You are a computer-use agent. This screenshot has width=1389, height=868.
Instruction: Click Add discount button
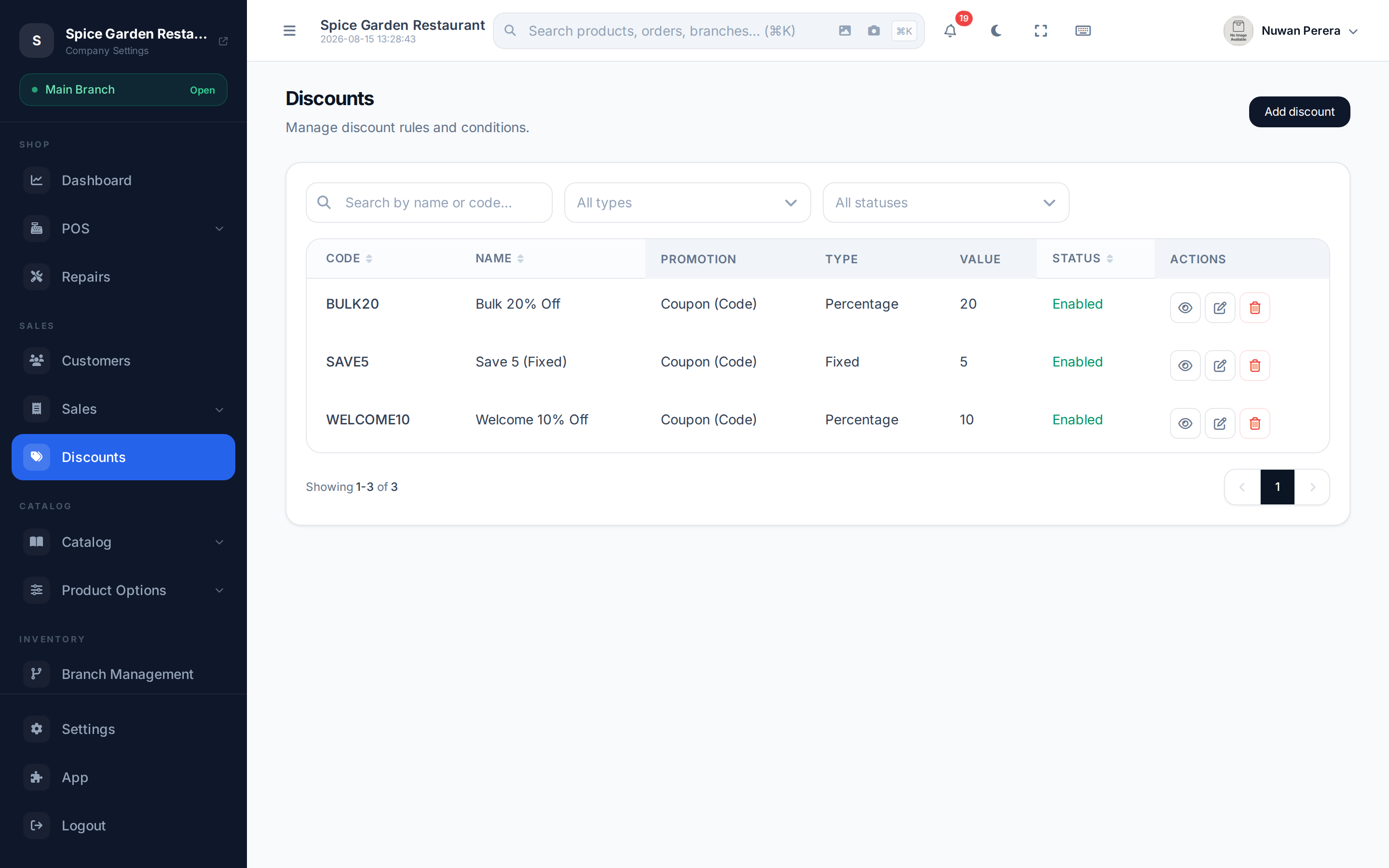[1299, 112]
